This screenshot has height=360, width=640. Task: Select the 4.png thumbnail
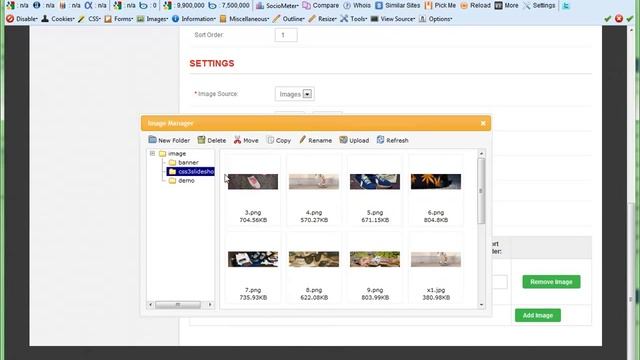(x=314, y=182)
